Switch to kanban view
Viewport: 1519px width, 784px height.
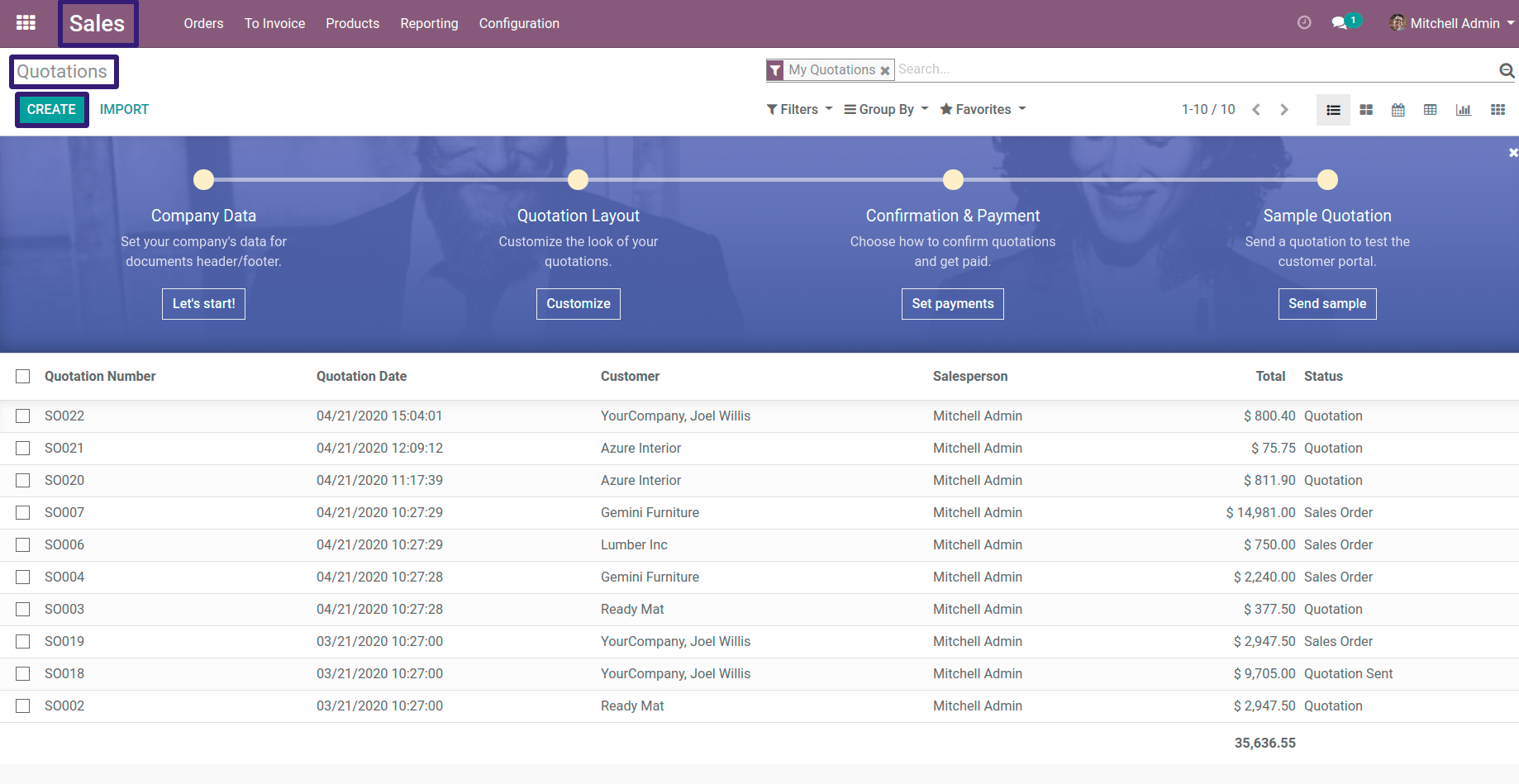[1366, 110]
